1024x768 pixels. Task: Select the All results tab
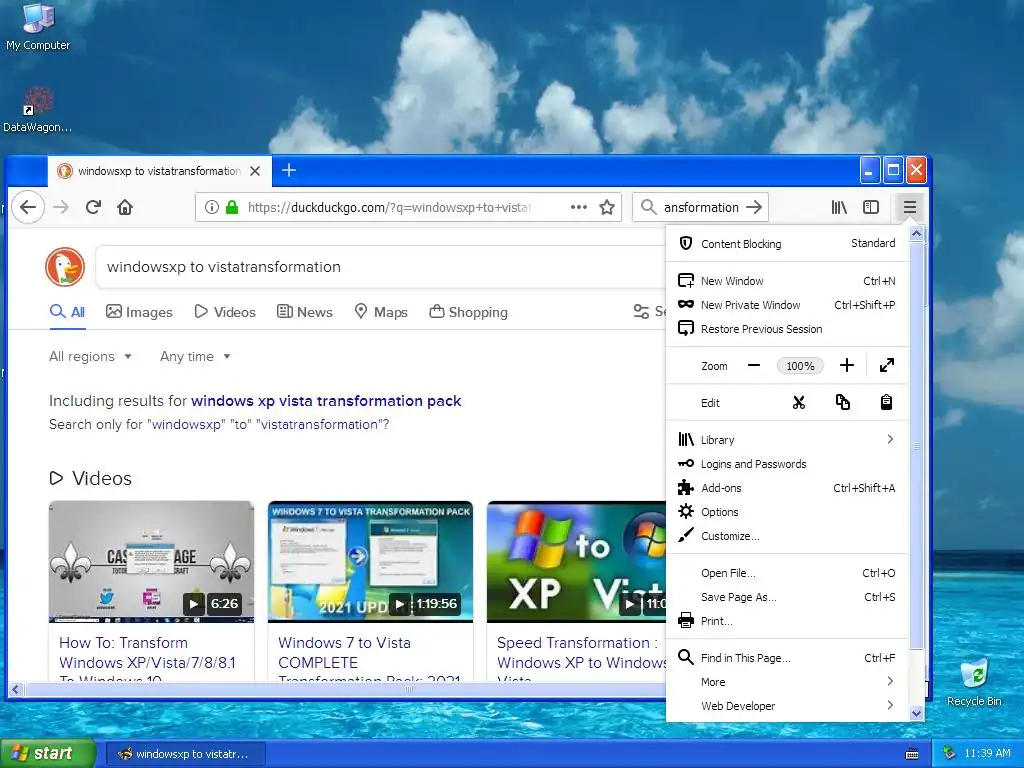(x=67, y=312)
